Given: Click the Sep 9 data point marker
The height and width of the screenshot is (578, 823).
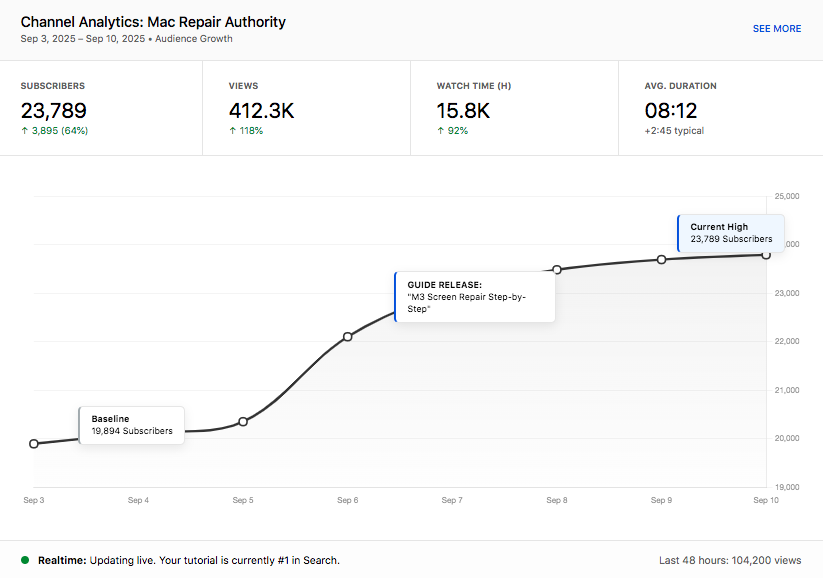Looking at the screenshot, I should click(x=661, y=260).
